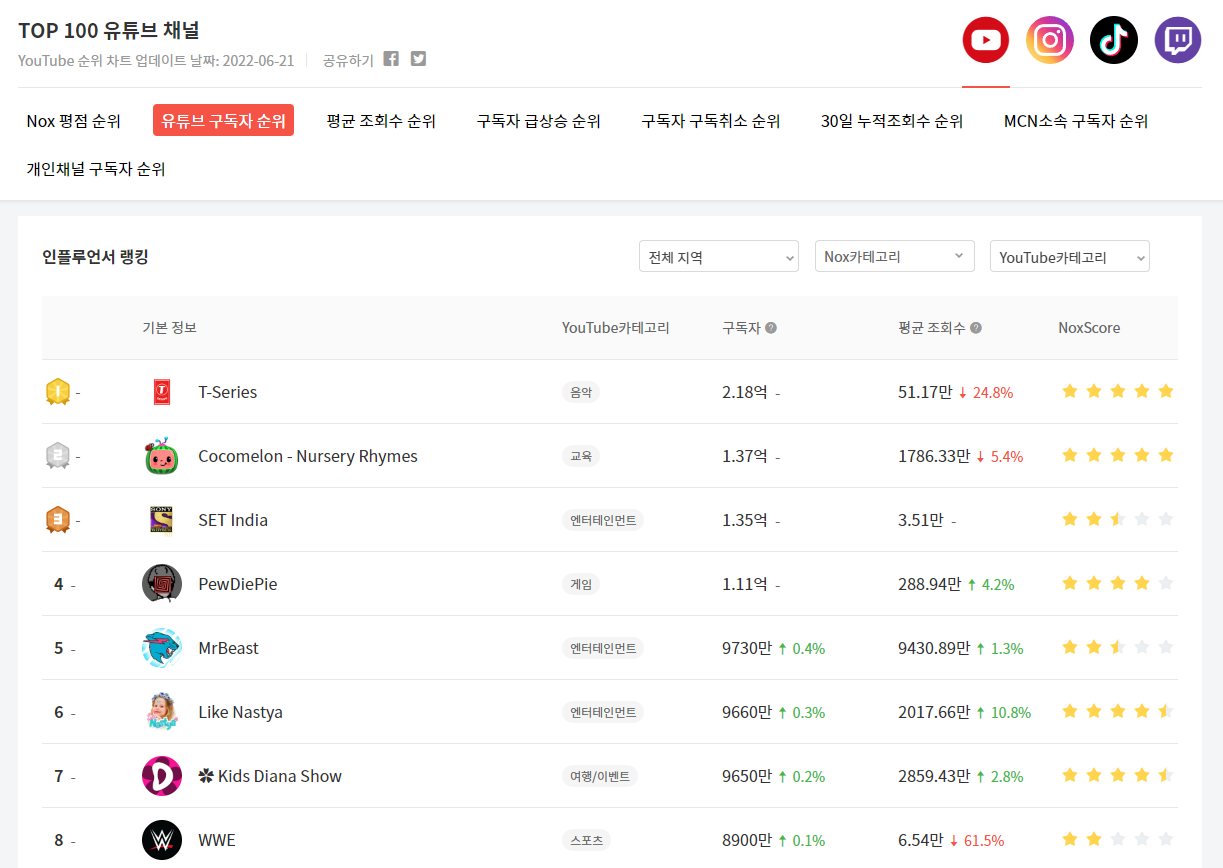
Task: Open the Kids Diana Show avatar
Action: (x=162, y=776)
